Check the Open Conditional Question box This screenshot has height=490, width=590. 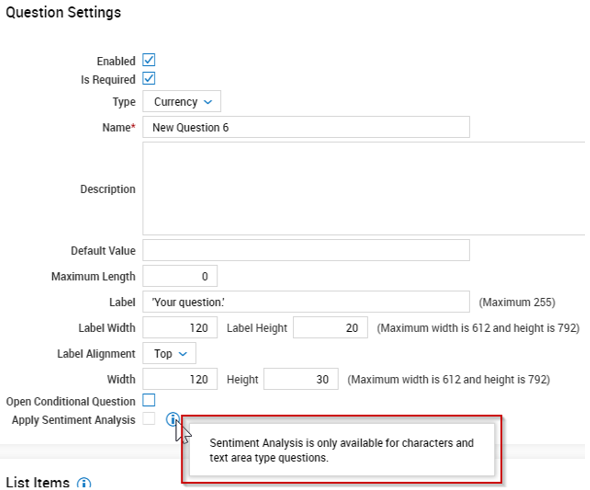149,400
